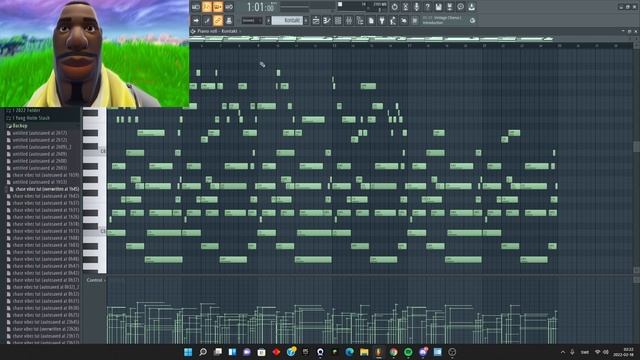
Task: Click circular icon right of hint panel
Action: (472, 20)
